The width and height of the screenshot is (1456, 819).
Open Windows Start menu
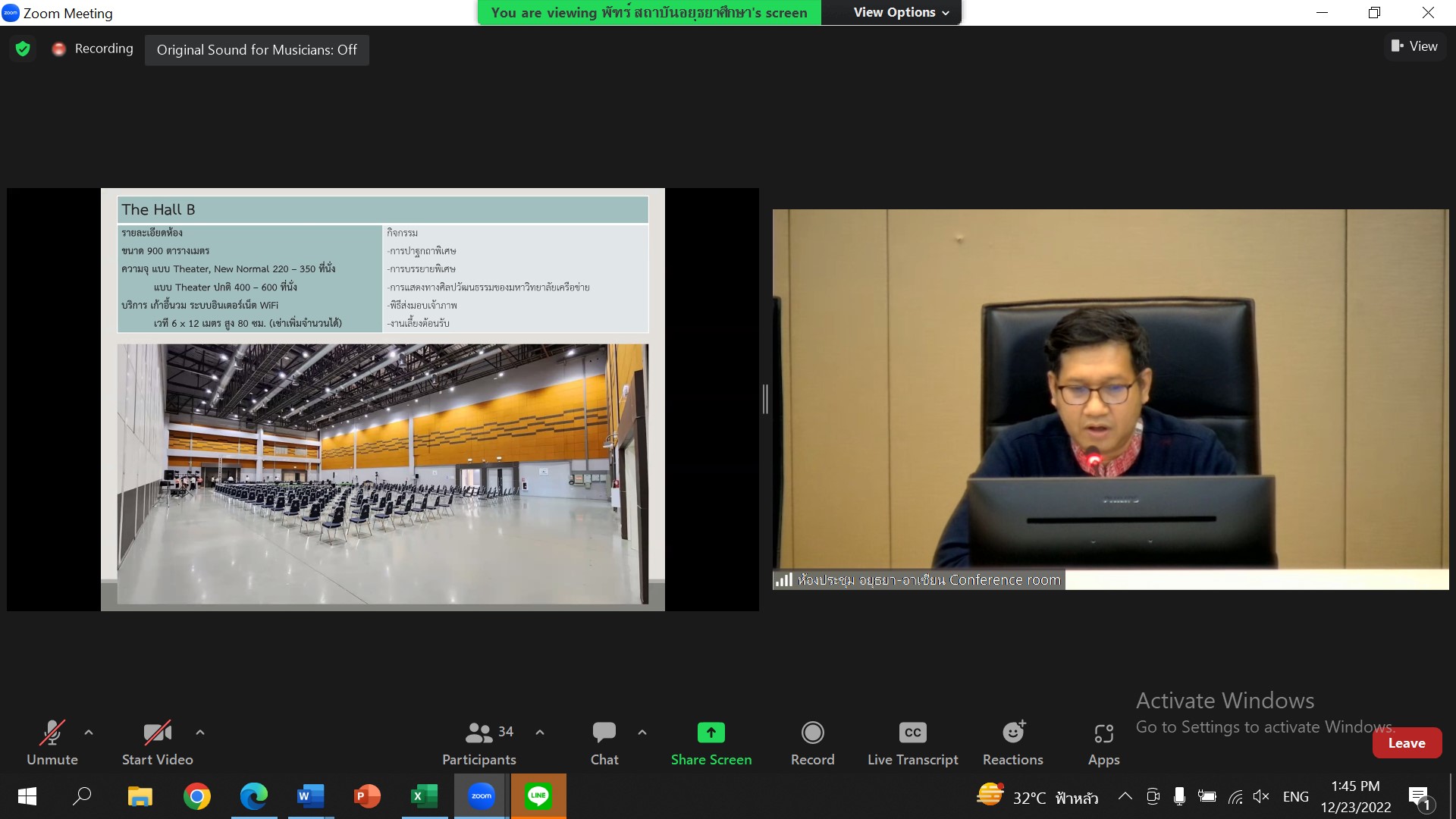[27, 796]
